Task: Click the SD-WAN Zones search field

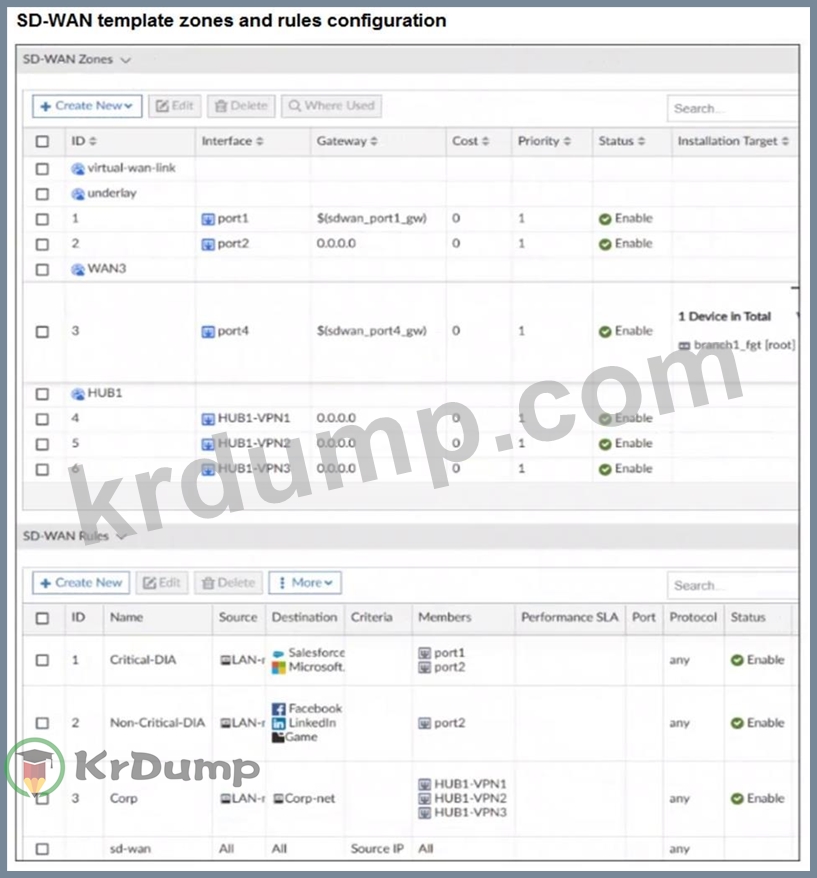Action: coord(732,108)
